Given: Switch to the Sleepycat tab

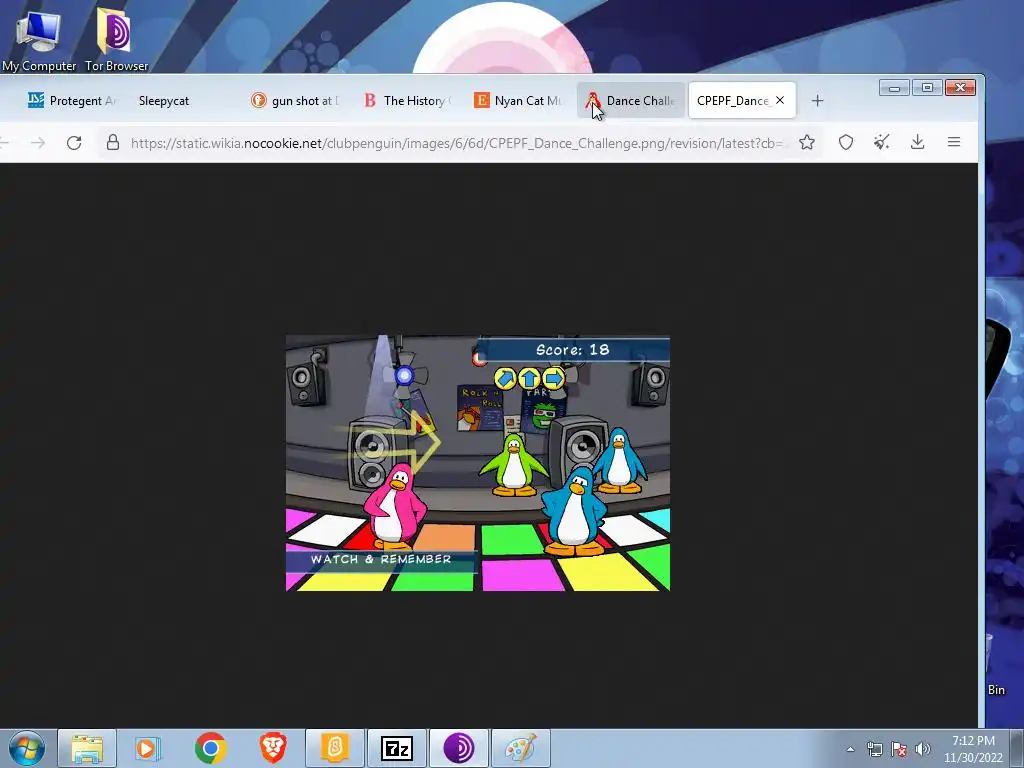Looking at the screenshot, I should point(163,101).
